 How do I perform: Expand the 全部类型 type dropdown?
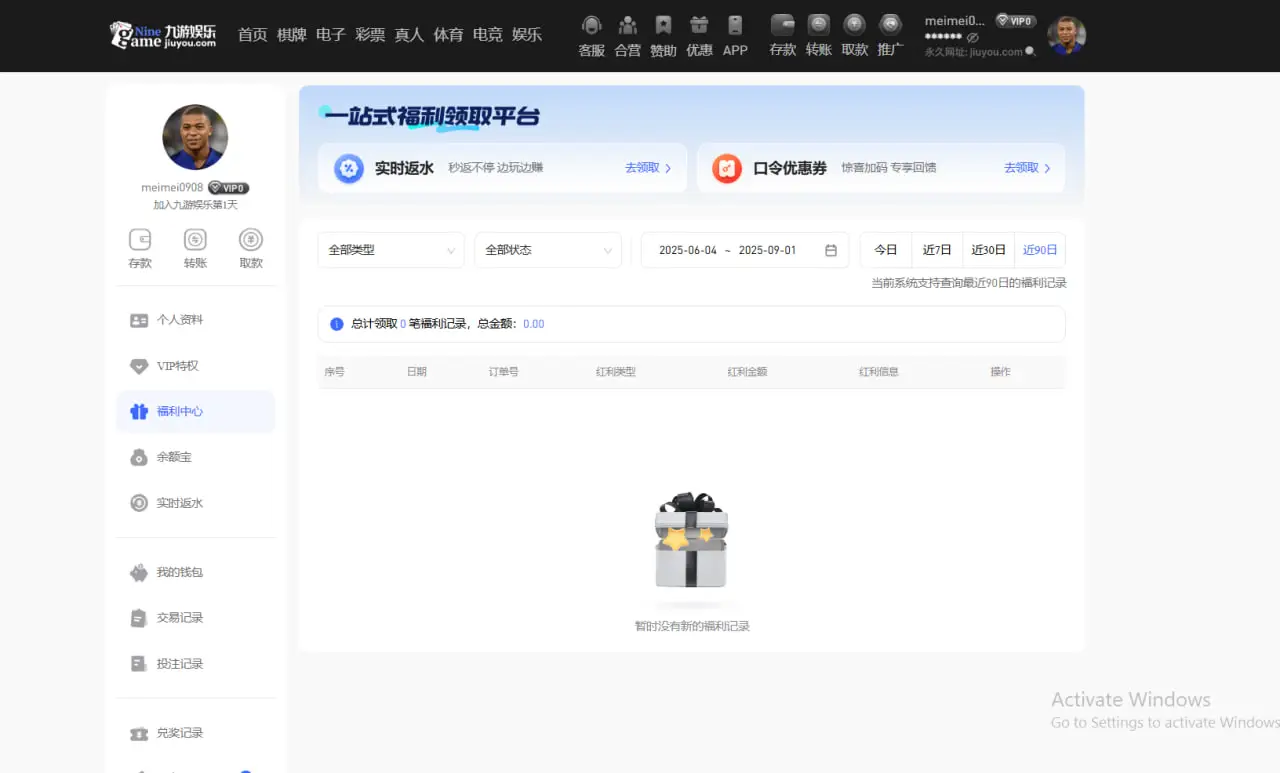tap(391, 250)
